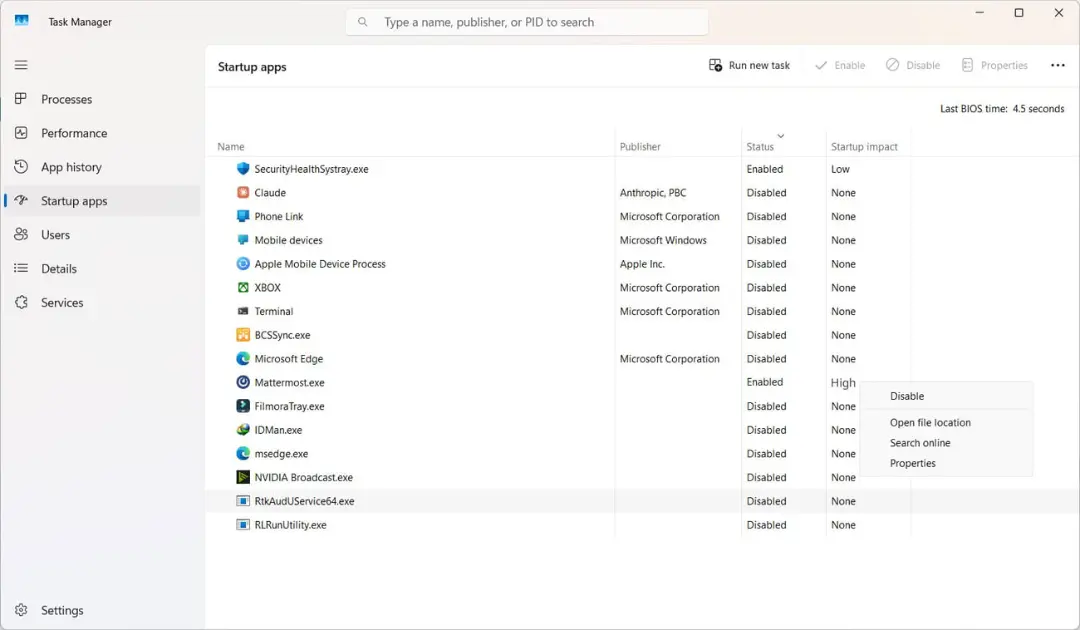Image resolution: width=1080 pixels, height=630 pixels.
Task: Choose Disable in the context menu
Action: pyautogui.click(x=906, y=397)
